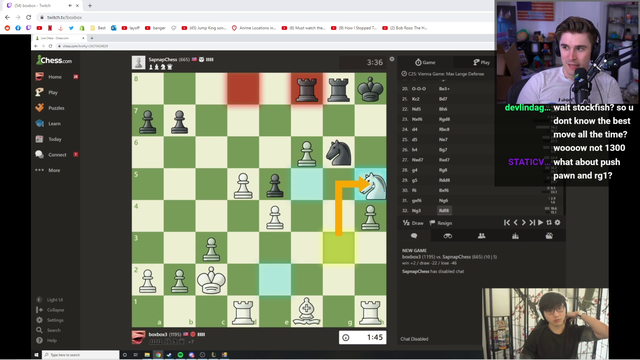Click the board options gear above board
The width and height of the screenshot is (640, 360).
(x=392, y=59)
